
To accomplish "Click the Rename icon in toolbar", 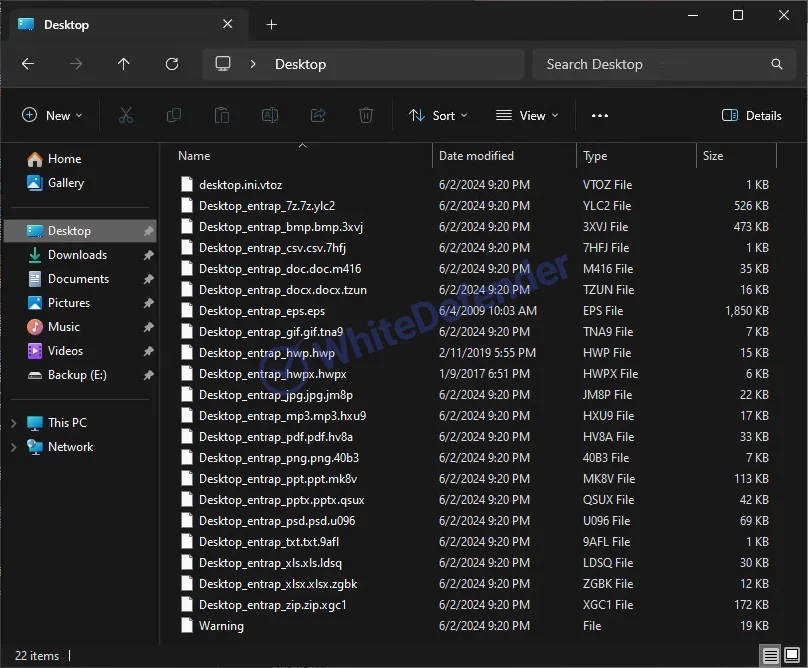I will pyautogui.click(x=270, y=116).
